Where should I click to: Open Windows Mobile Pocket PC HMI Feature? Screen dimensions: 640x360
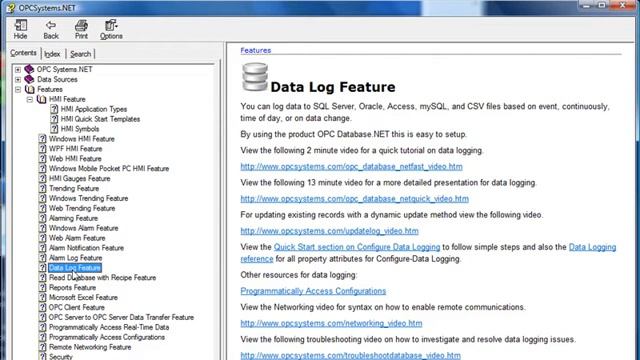109,169
